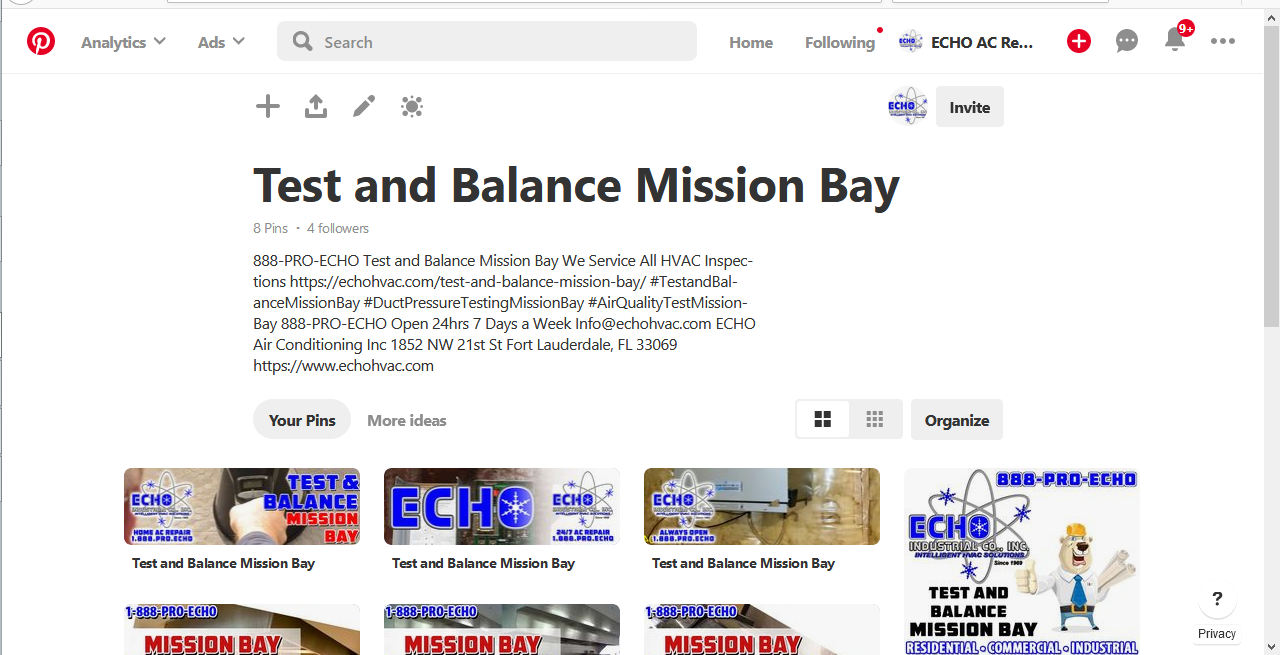The image size is (1280, 655).
Task: Click the pencil edit board icon
Action: (x=364, y=106)
